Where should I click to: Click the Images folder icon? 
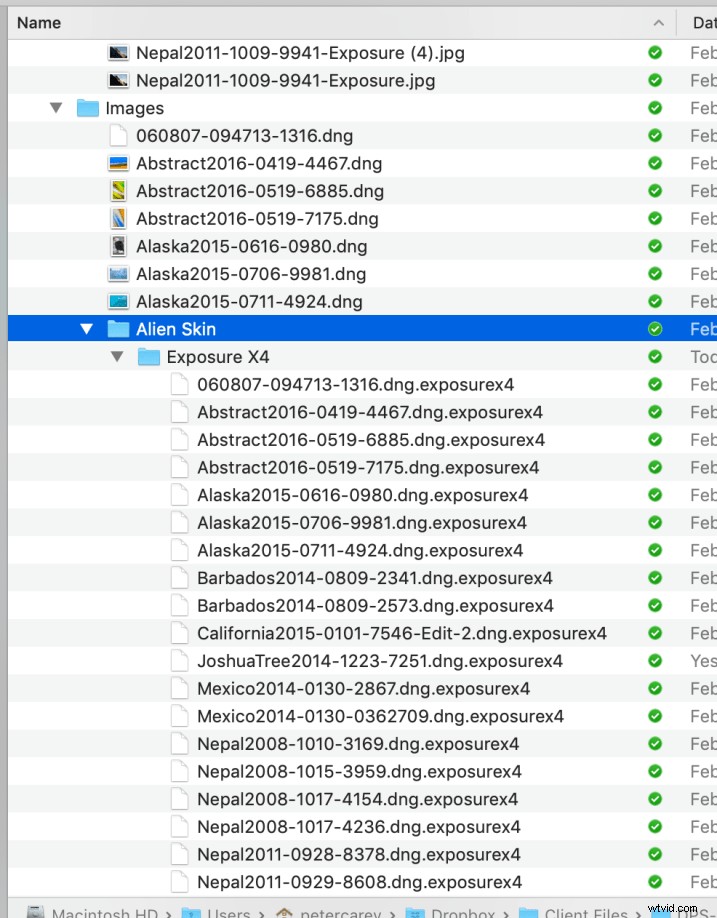tap(88, 108)
